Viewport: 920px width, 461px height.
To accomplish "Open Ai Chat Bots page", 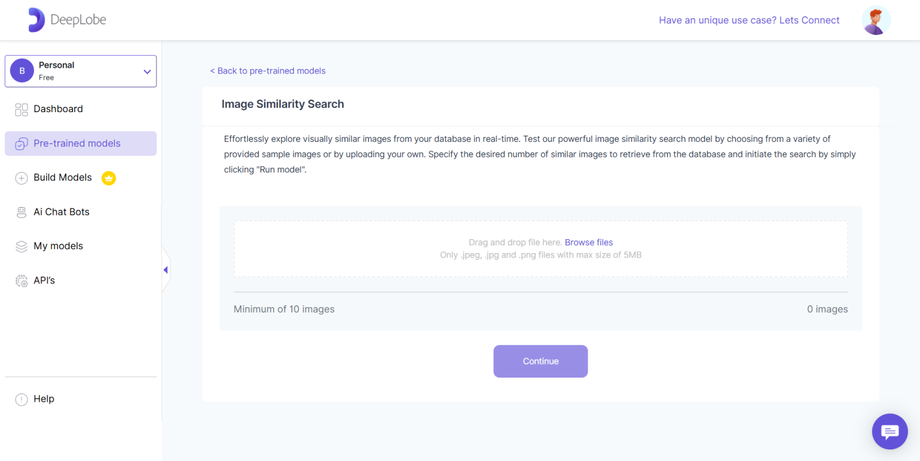I will coord(61,212).
